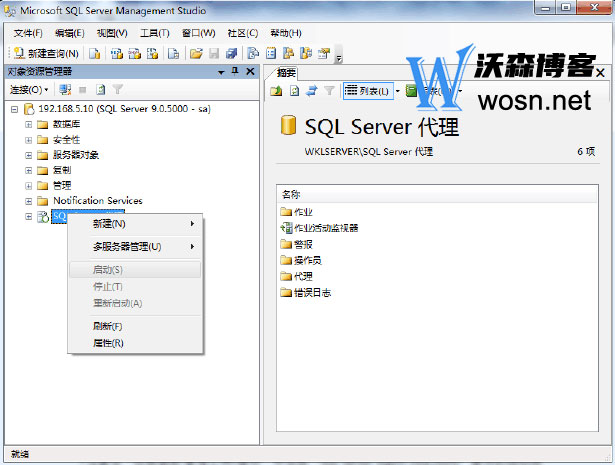
Task: Choose 刷新(F) from the context menu
Action: point(135,326)
